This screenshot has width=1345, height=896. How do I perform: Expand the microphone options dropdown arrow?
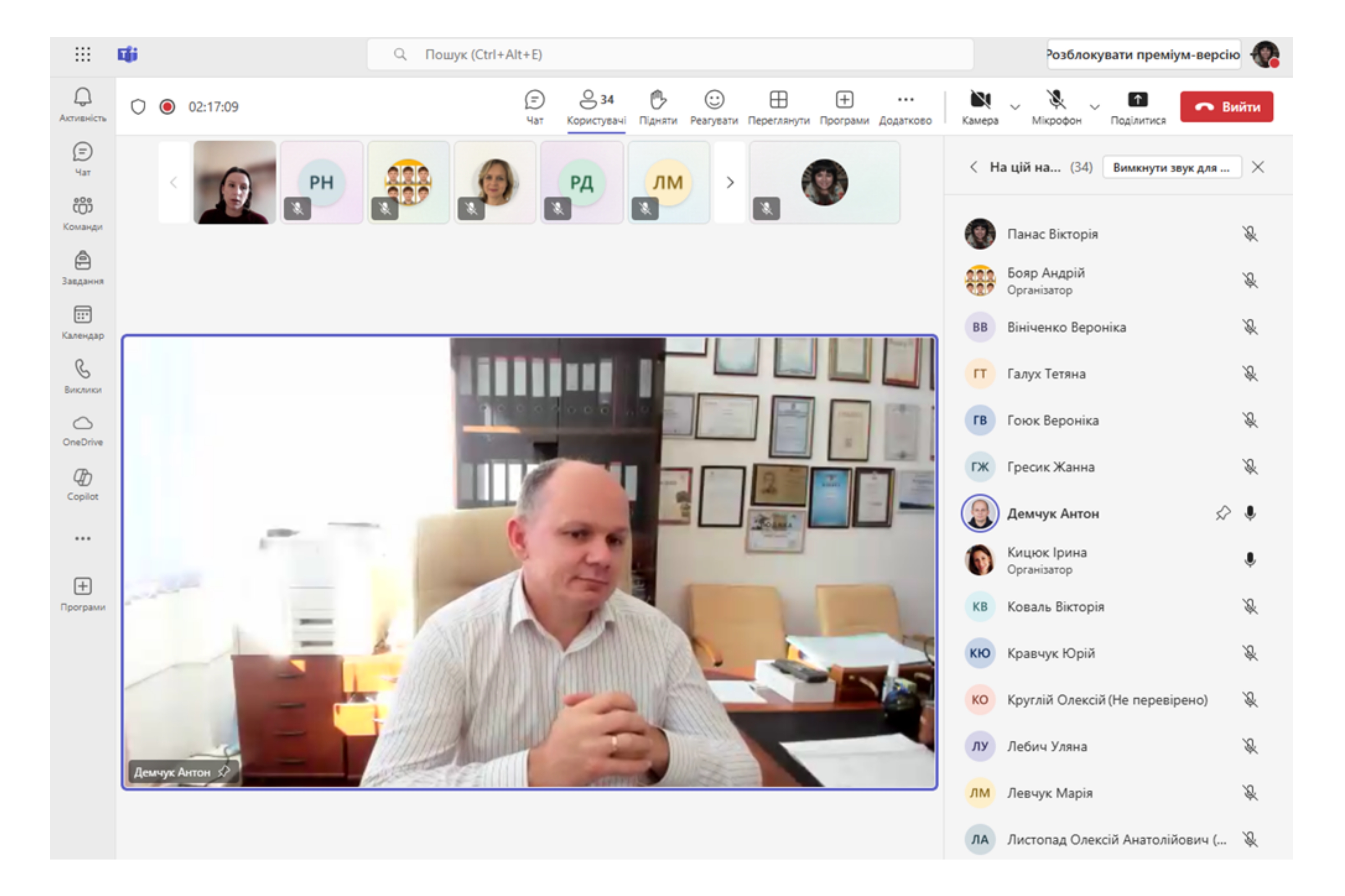[x=1094, y=107]
